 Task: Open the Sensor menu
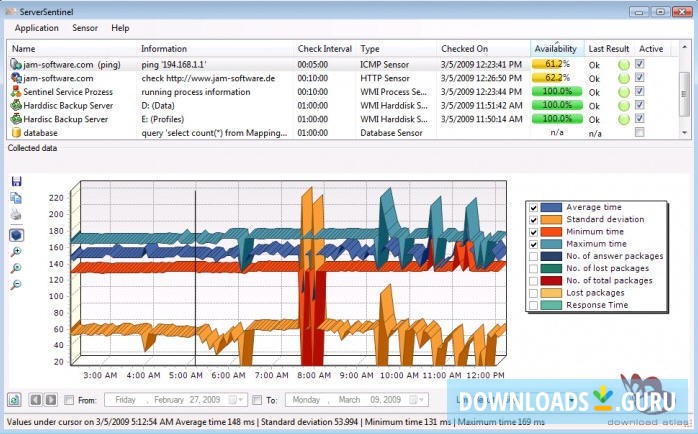point(85,28)
